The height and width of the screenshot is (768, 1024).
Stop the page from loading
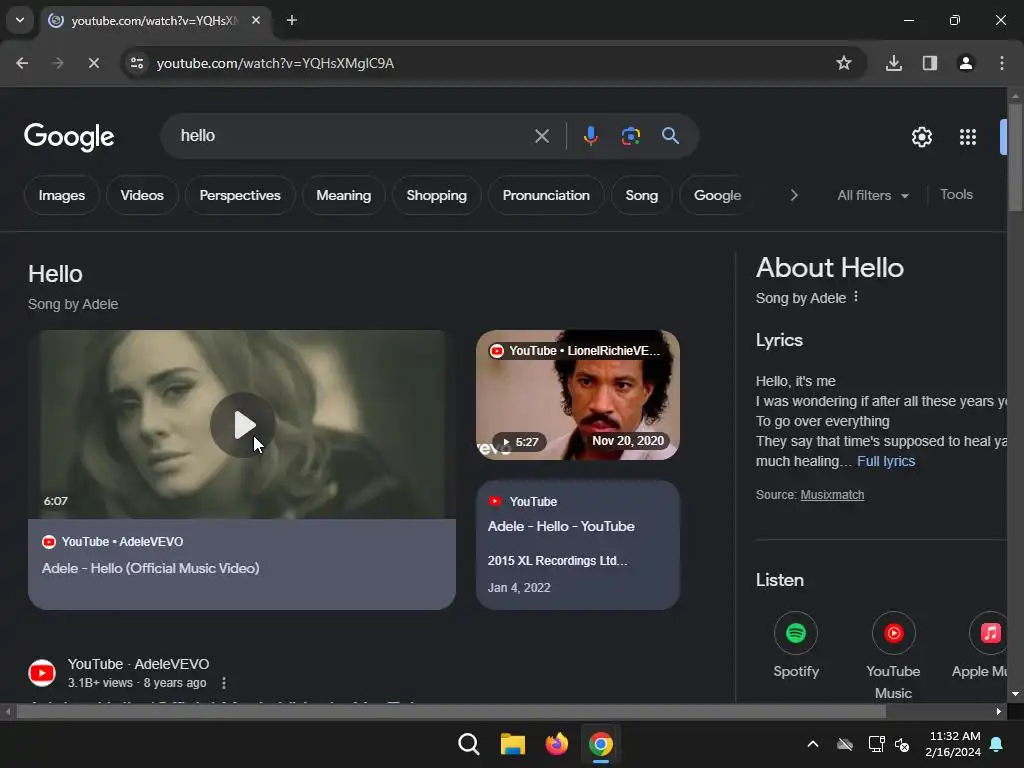(93, 63)
